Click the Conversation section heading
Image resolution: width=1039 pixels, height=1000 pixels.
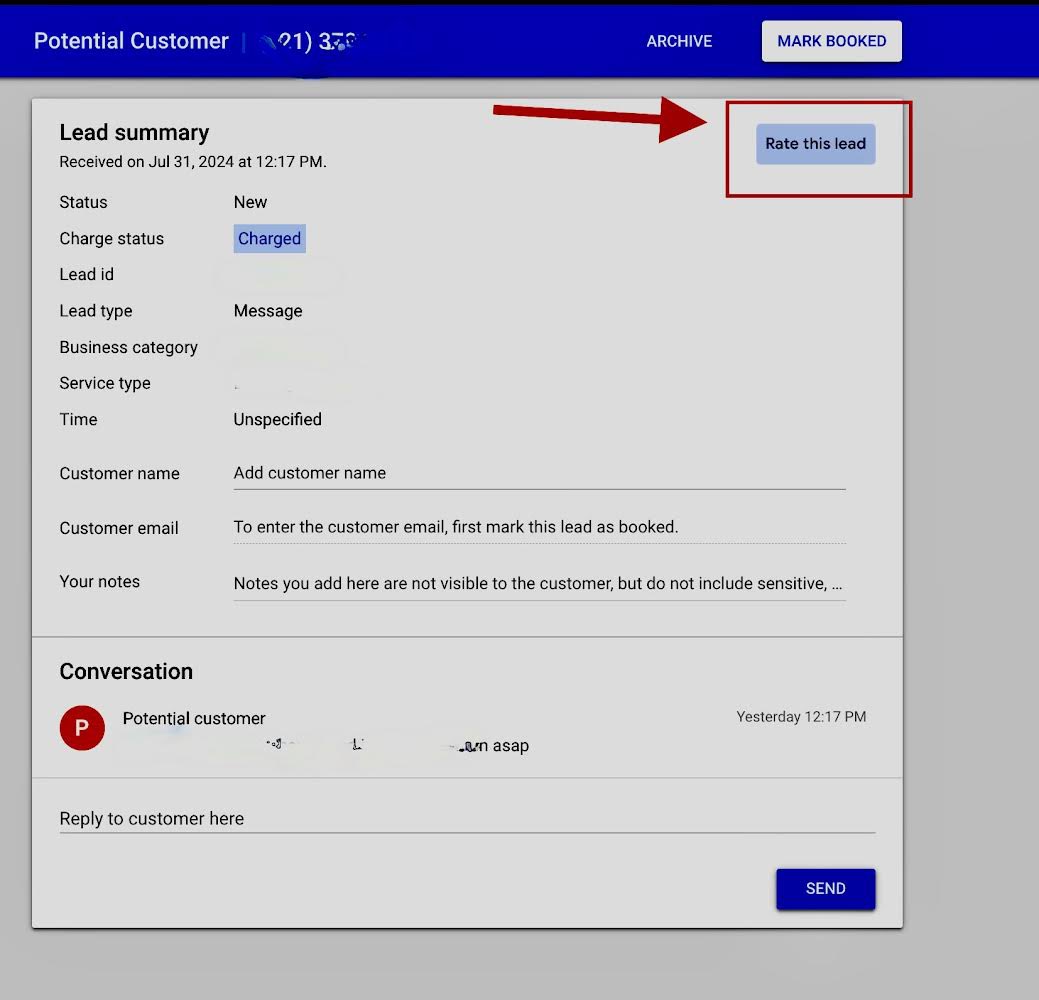pyautogui.click(x=126, y=672)
